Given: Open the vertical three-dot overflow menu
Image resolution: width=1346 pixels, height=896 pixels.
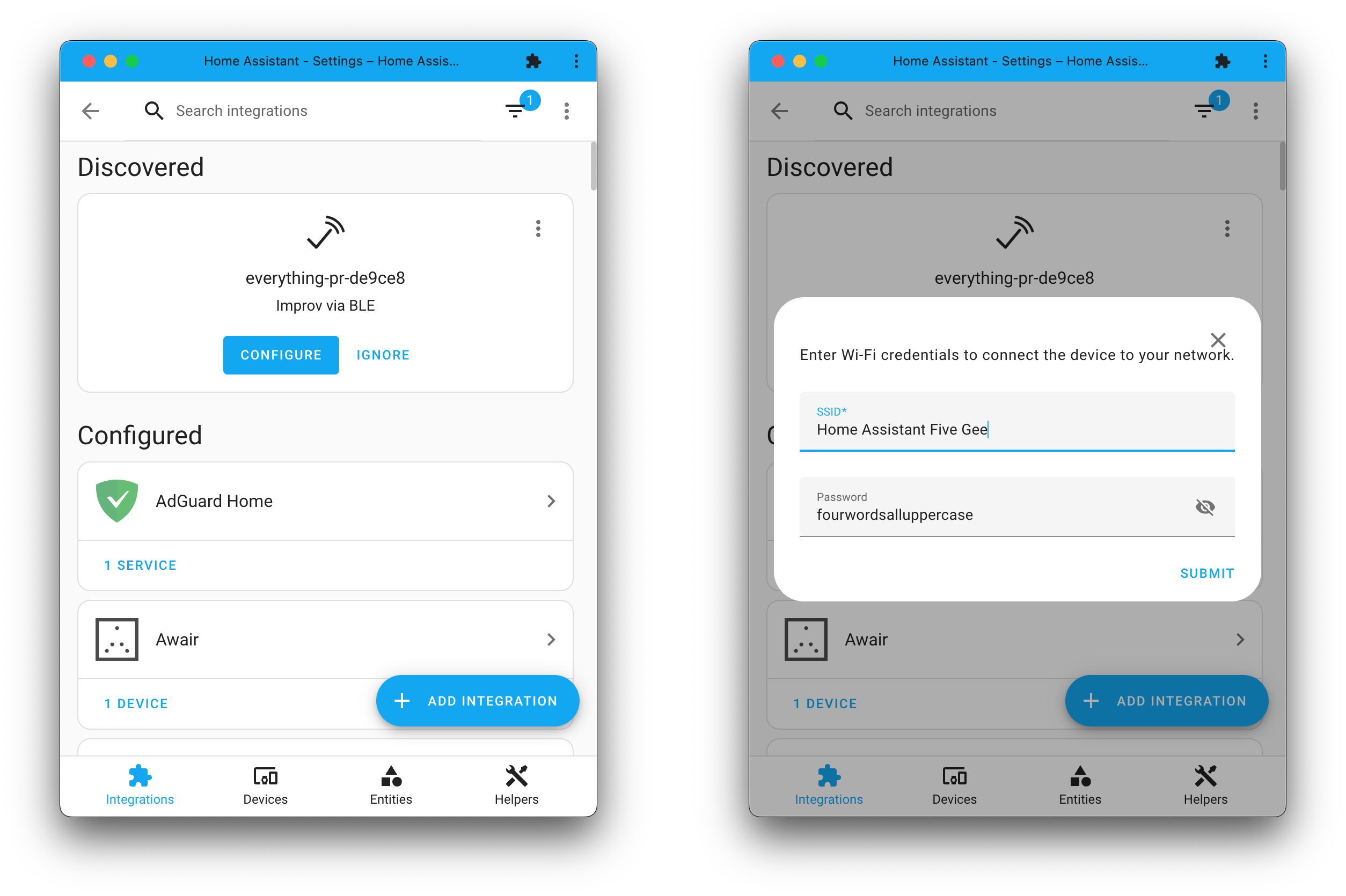Looking at the screenshot, I should (x=566, y=111).
